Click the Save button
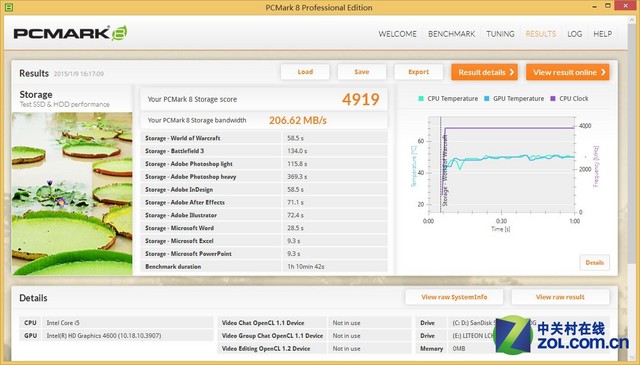 [x=362, y=72]
